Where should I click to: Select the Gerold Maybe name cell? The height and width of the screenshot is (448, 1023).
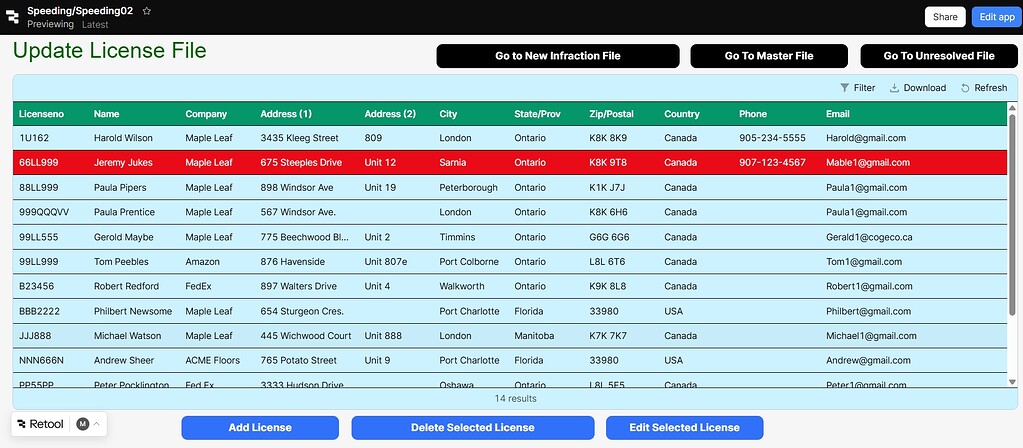tap(124, 237)
